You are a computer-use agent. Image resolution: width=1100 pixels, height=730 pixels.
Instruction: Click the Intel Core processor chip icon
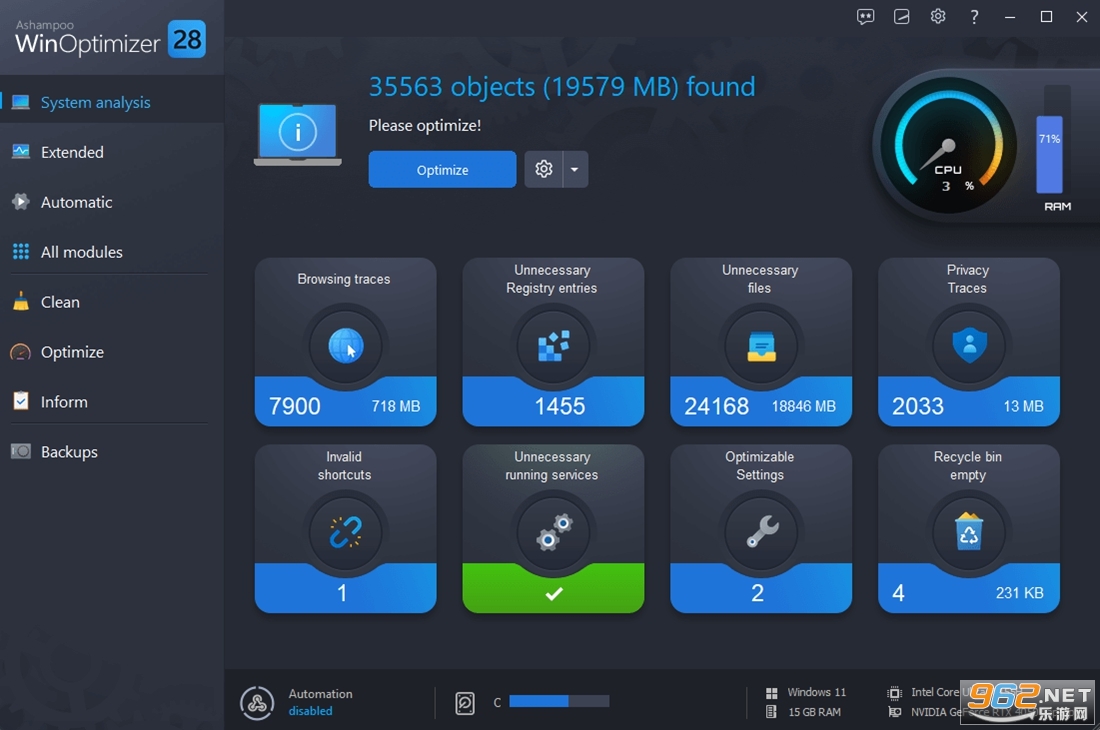click(894, 693)
